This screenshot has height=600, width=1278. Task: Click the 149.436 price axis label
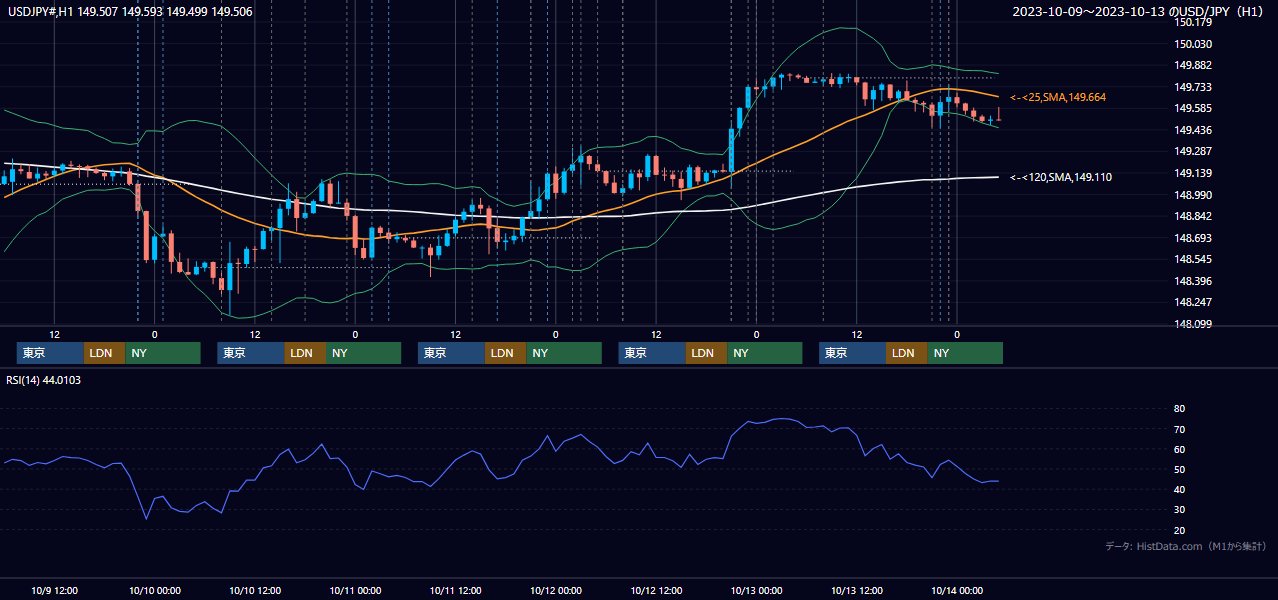1193,130
